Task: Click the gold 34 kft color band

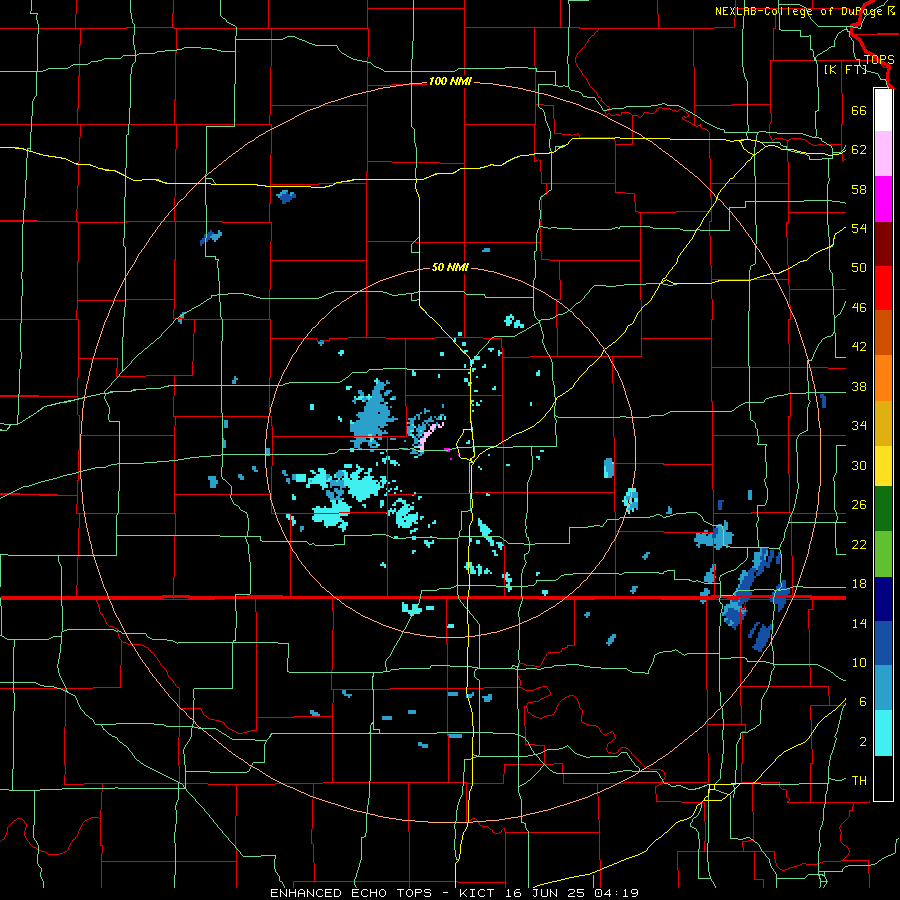Action: [883, 423]
